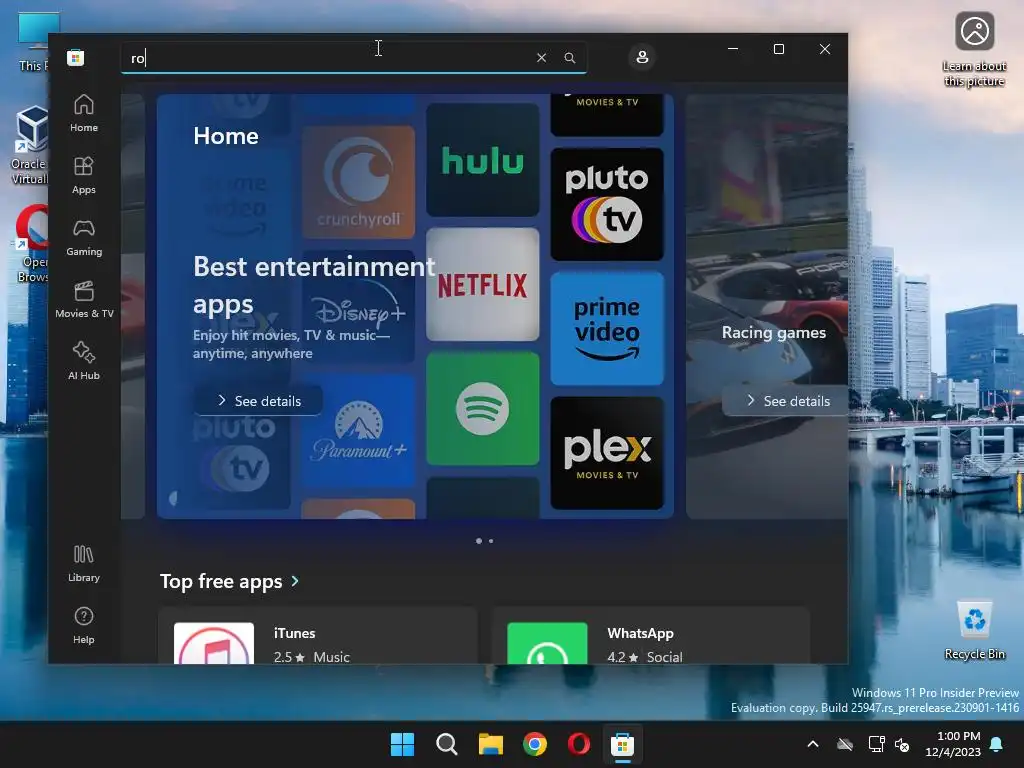Screen dimensions: 1024x768
Task: Open the clock showing 1:00 PM
Action: [x=953, y=744]
